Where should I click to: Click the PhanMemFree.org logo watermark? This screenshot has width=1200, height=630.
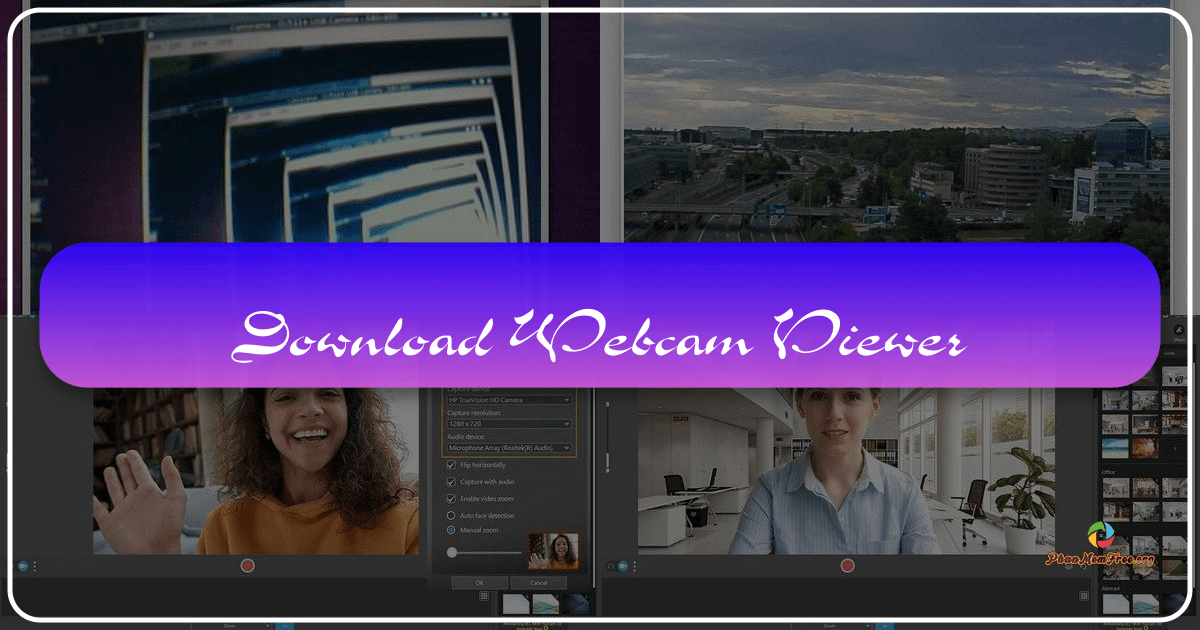point(1100,535)
